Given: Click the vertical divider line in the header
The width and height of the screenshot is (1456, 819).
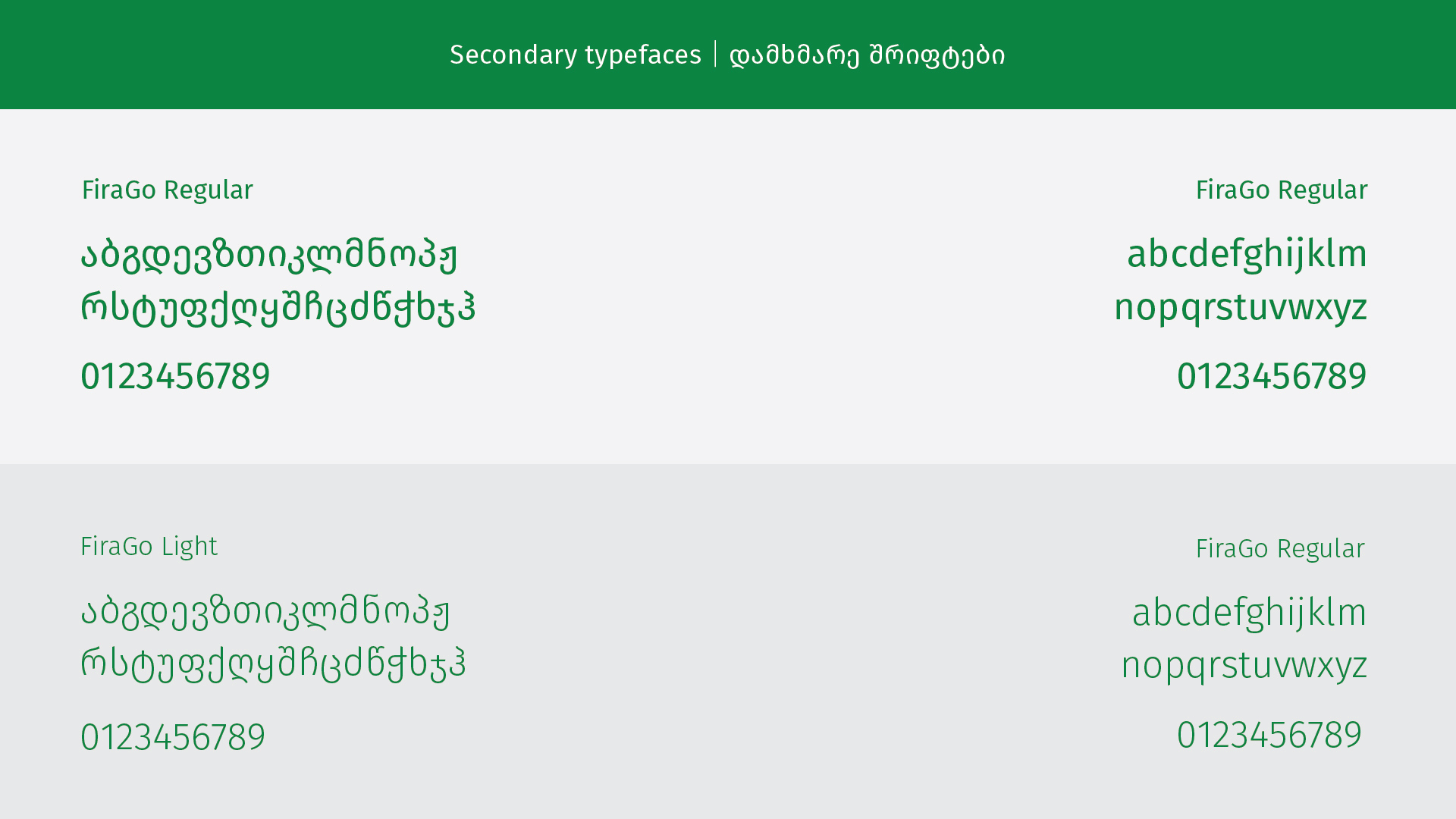Looking at the screenshot, I should pyautogui.click(x=715, y=54).
